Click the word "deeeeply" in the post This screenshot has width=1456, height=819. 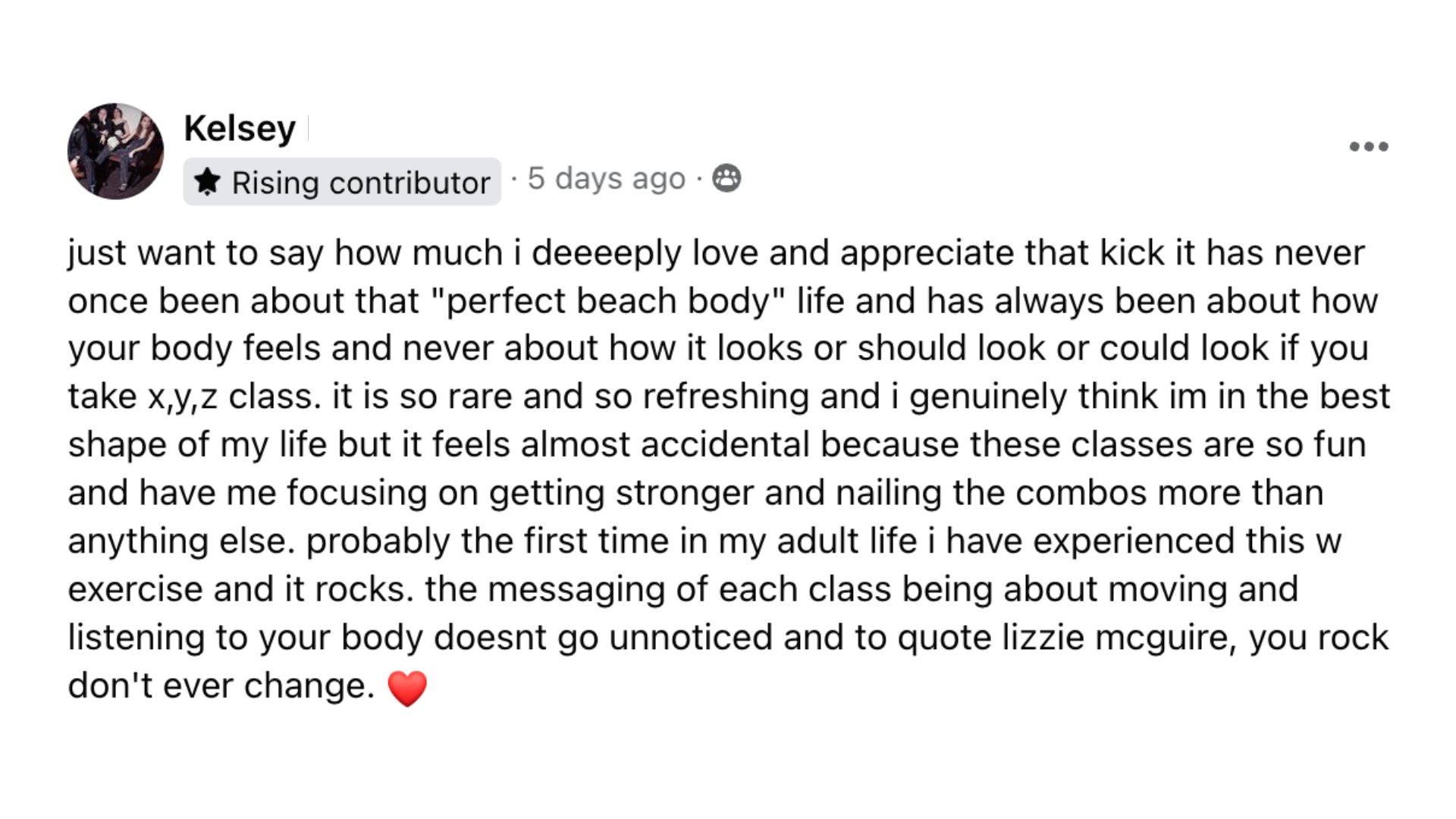tap(606, 253)
